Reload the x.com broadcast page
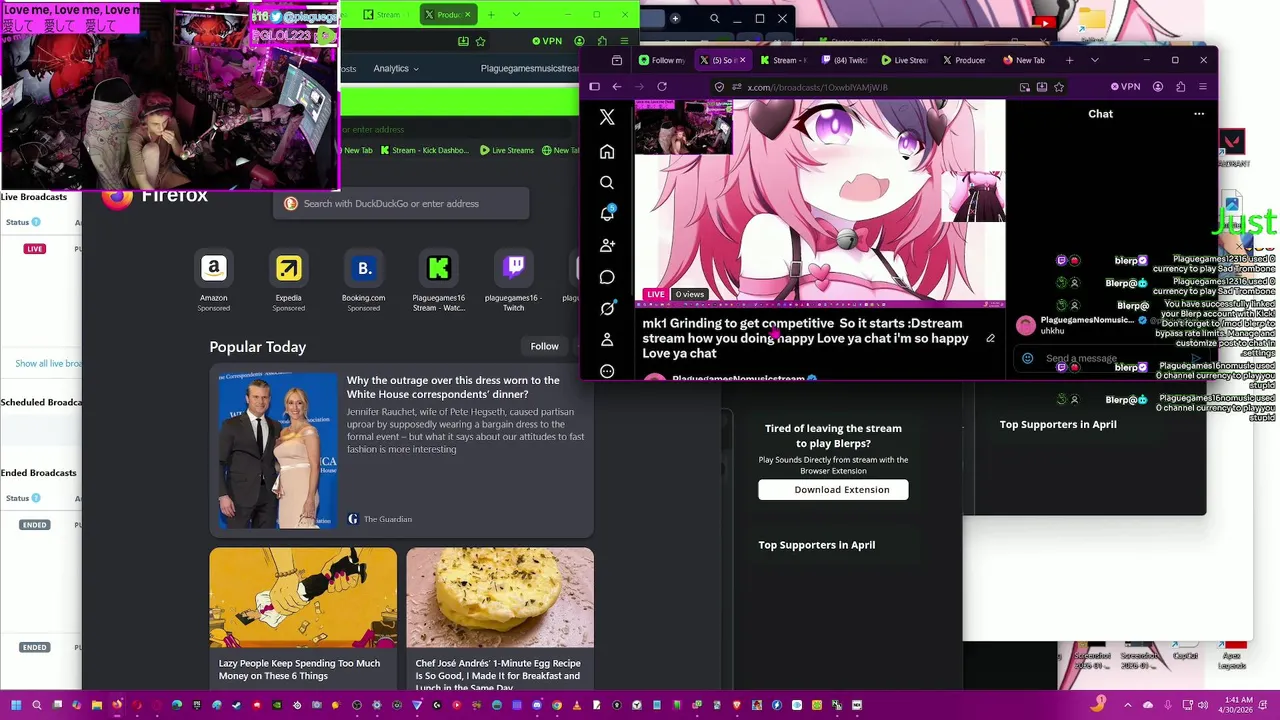Viewport: 1280px width, 720px height. click(662, 87)
